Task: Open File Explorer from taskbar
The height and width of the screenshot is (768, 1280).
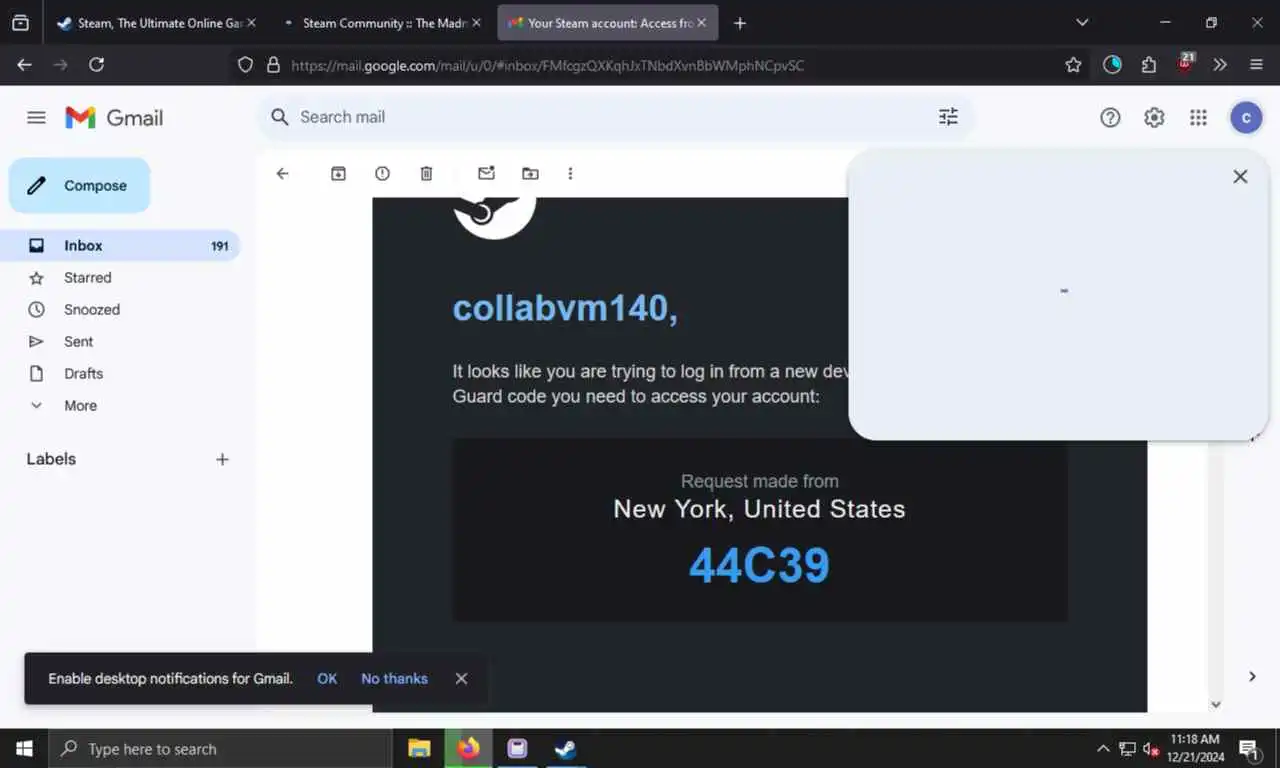Action: click(419, 749)
